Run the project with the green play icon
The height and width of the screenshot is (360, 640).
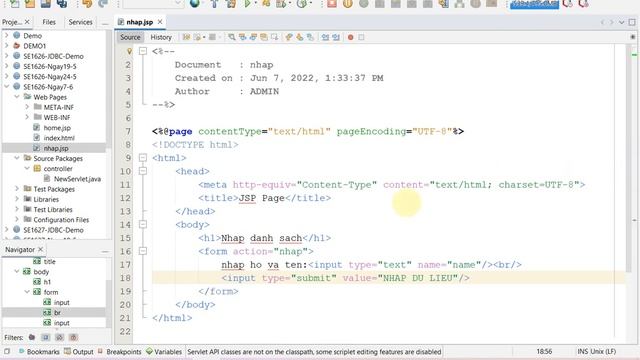pos(247,4)
